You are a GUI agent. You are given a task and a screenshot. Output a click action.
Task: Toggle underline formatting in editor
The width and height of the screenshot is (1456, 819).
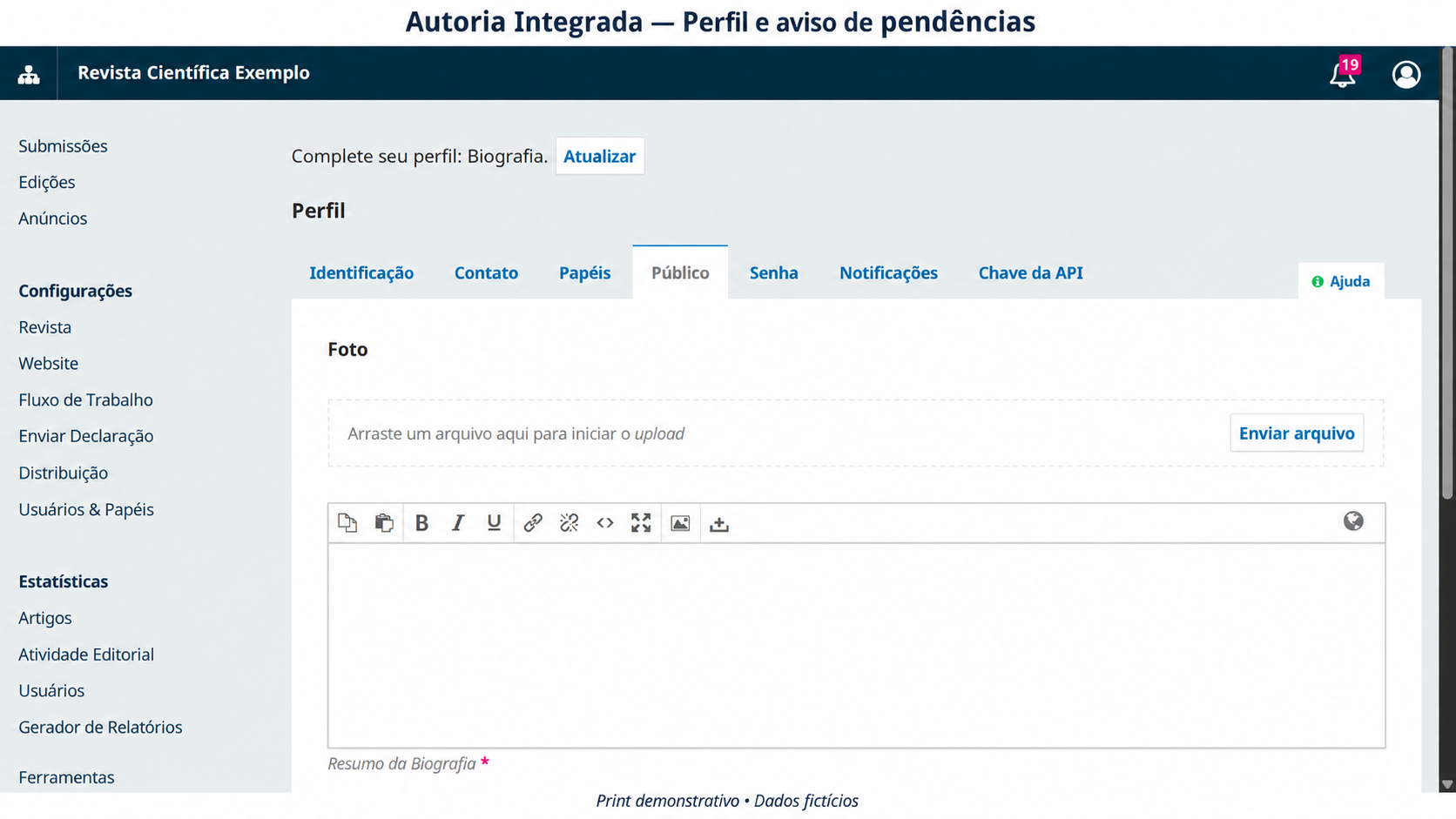pos(494,522)
